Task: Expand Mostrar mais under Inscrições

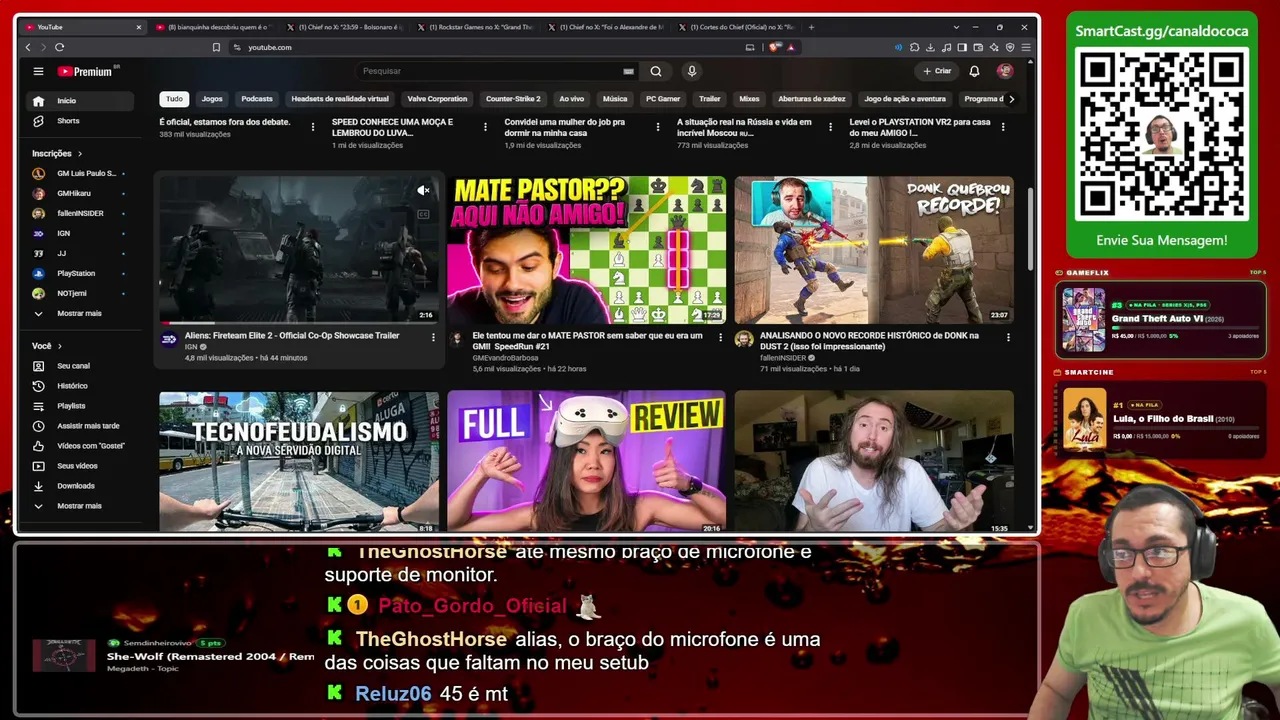Action: pyautogui.click(x=81, y=314)
